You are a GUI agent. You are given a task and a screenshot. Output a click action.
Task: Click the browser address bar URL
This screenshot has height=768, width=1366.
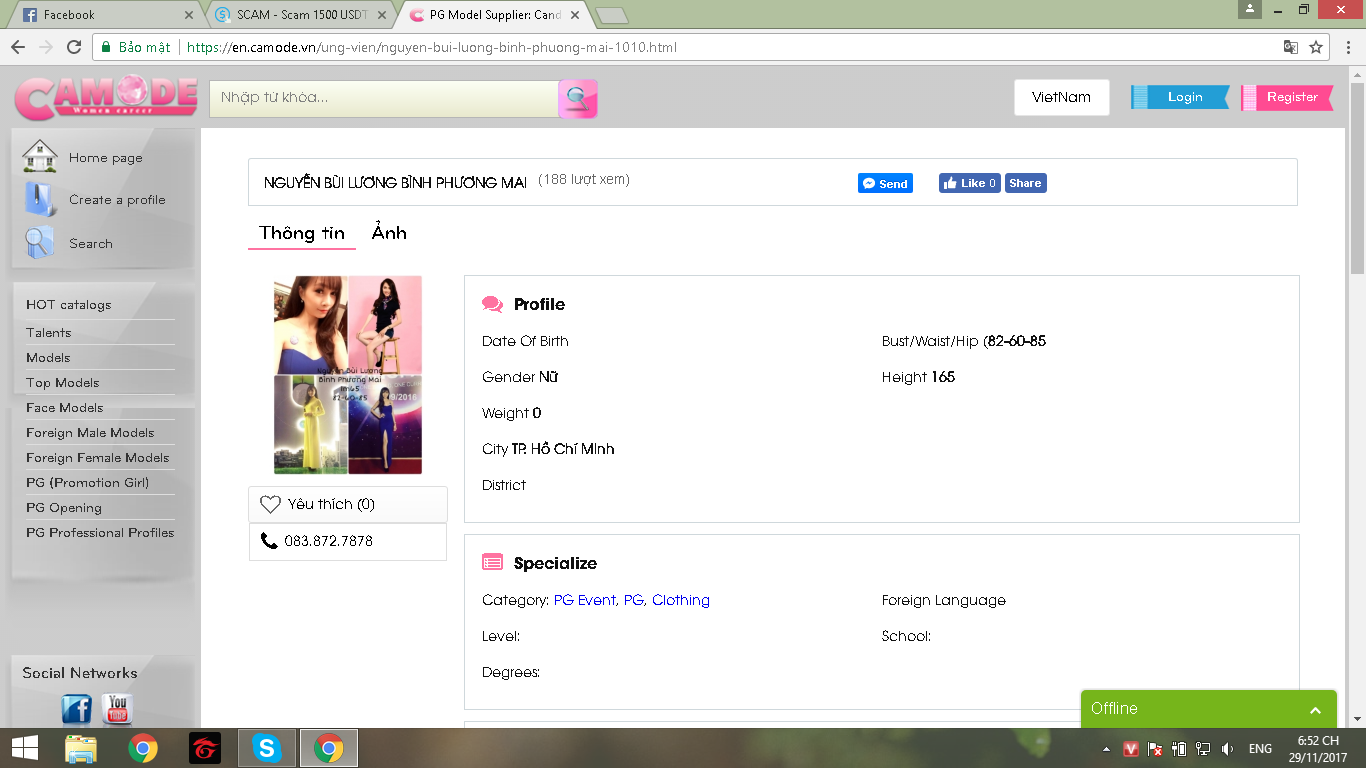(432, 47)
